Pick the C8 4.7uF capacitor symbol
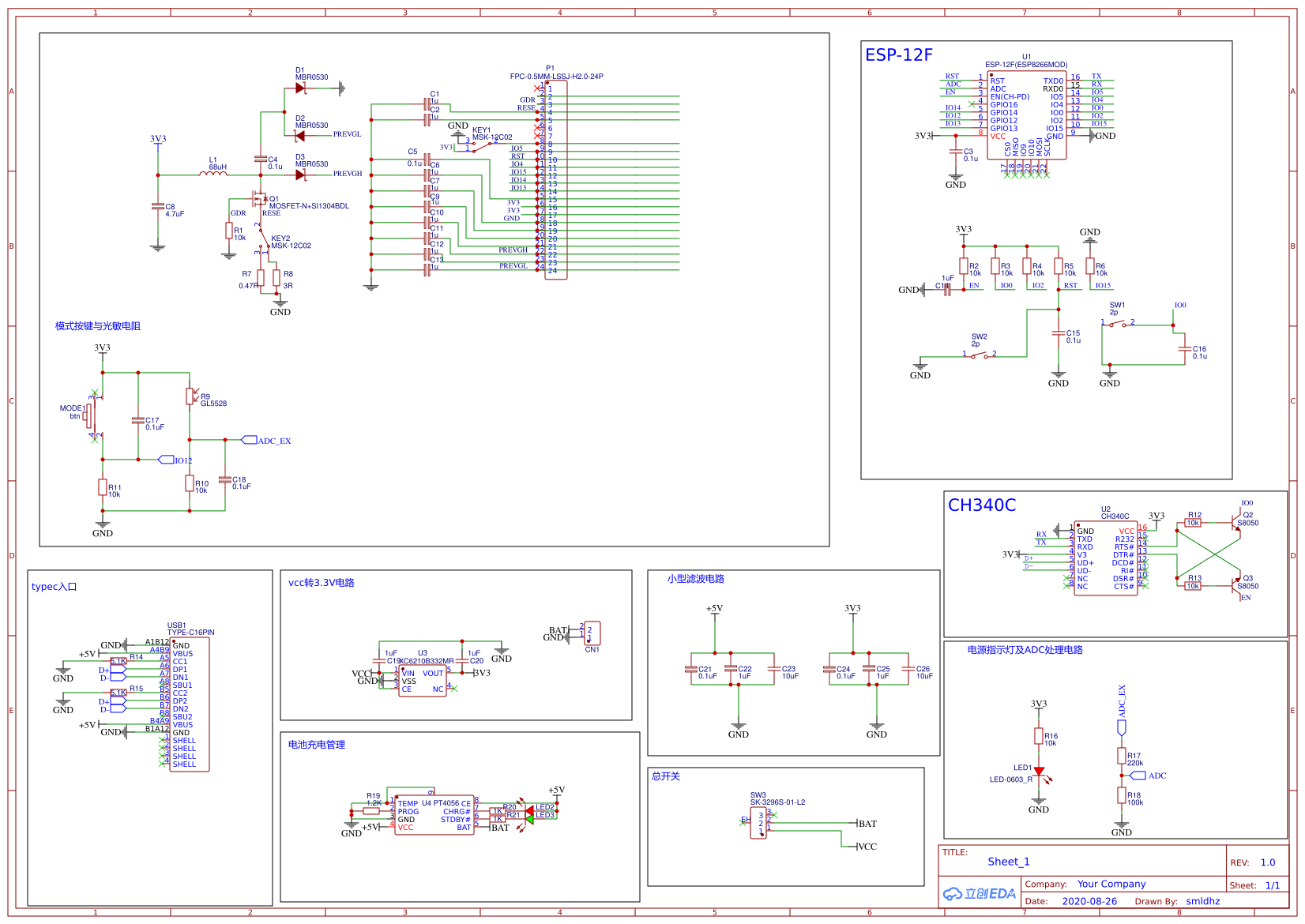The height and width of the screenshot is (924, 1305). coord(158,207)
